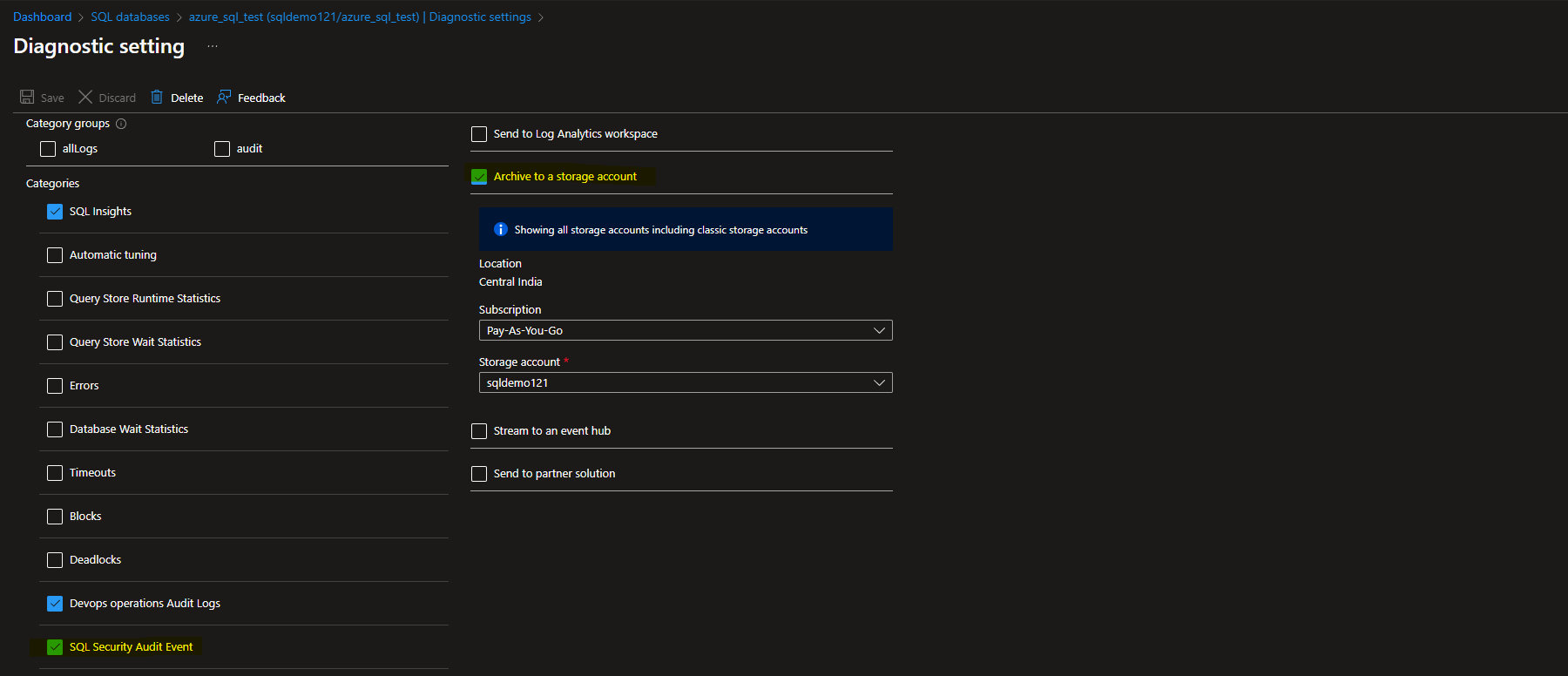
Task: Enable Stream to an event hub
Action: click(x=479, y=431)
